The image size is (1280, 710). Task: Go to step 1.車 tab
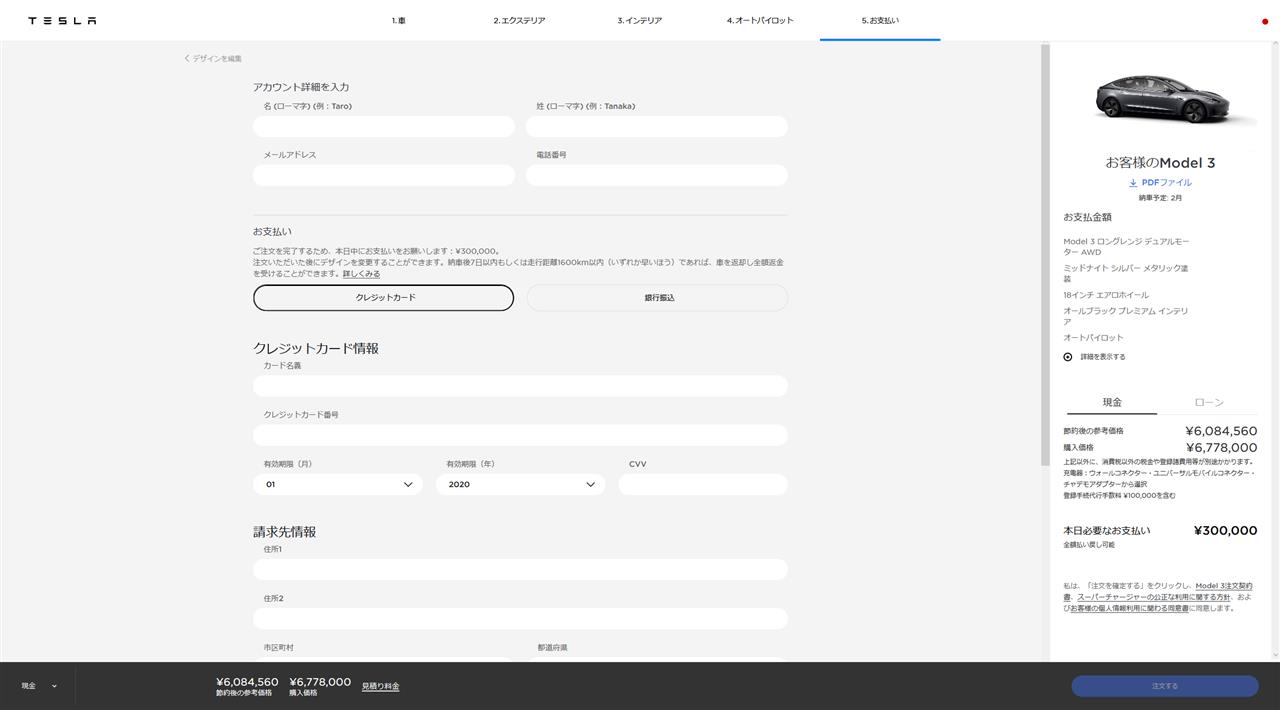tap(399, 21)
